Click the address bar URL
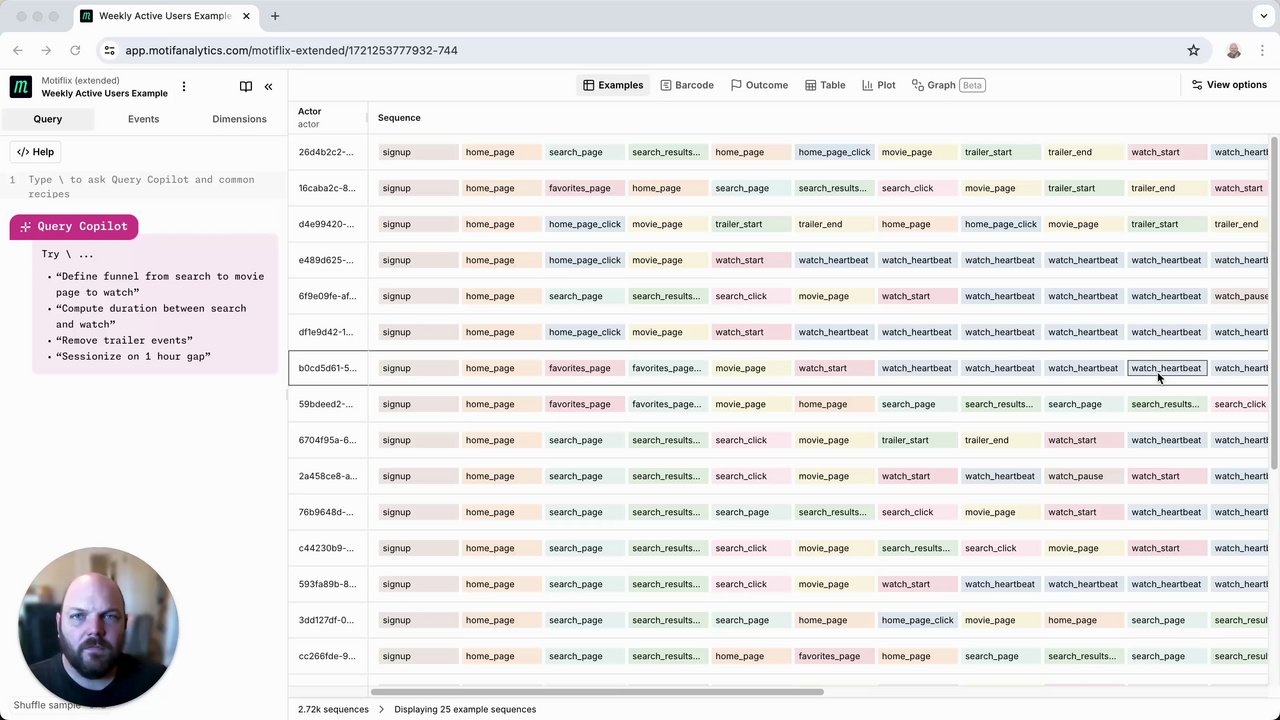This screenshot has width=1280, height=720. (x=291, y=50)
